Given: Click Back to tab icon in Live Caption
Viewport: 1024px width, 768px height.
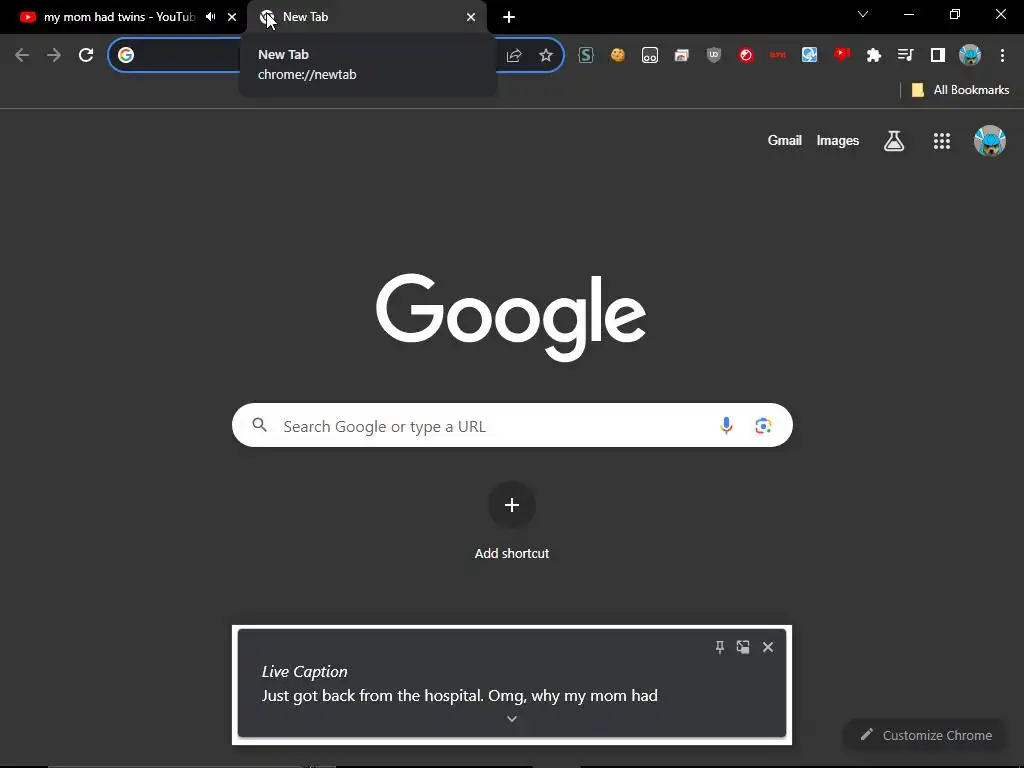Looking at the screenshot, I should coord(743,647).
